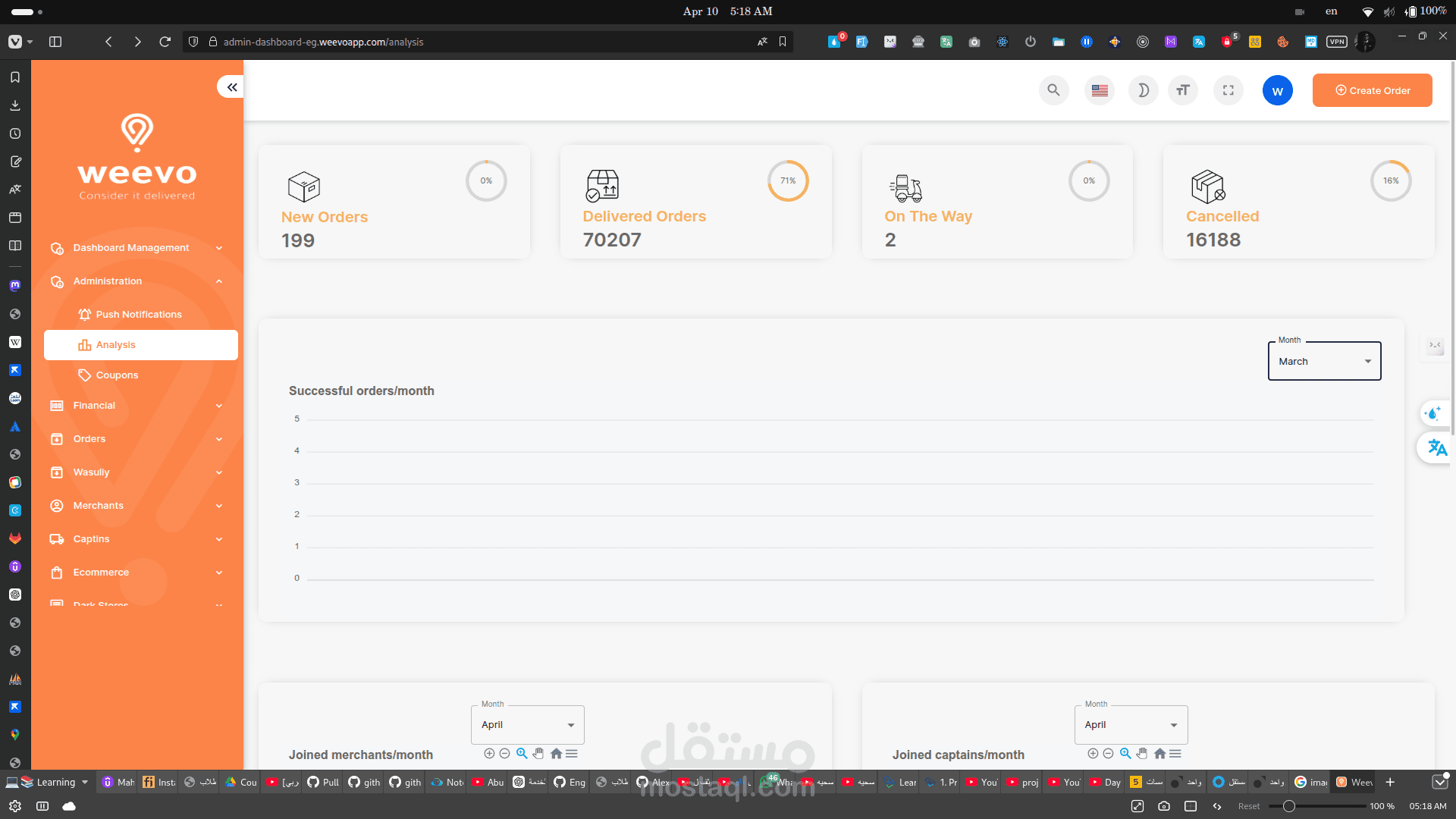This screenshot has height=819, width=1456.
Task: Open the W user avatar profile
Action: 1277,90
